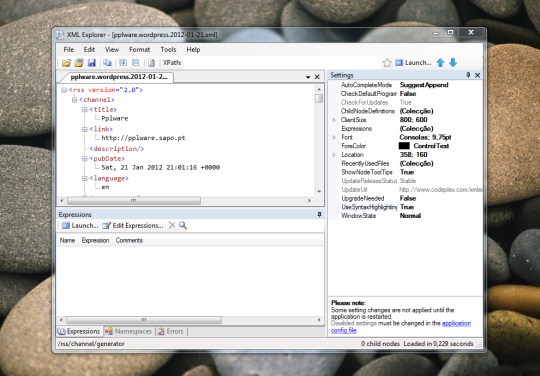540x376 pixels.
Task: Click the magnifier icon in Expressions toolbar
Action: click(x=183, y=226)
